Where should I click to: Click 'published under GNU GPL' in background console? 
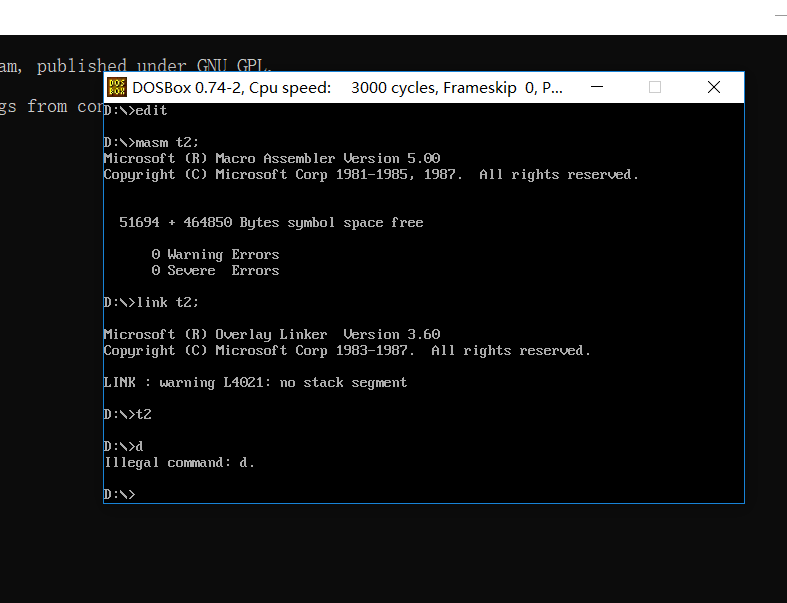(154, 66)
